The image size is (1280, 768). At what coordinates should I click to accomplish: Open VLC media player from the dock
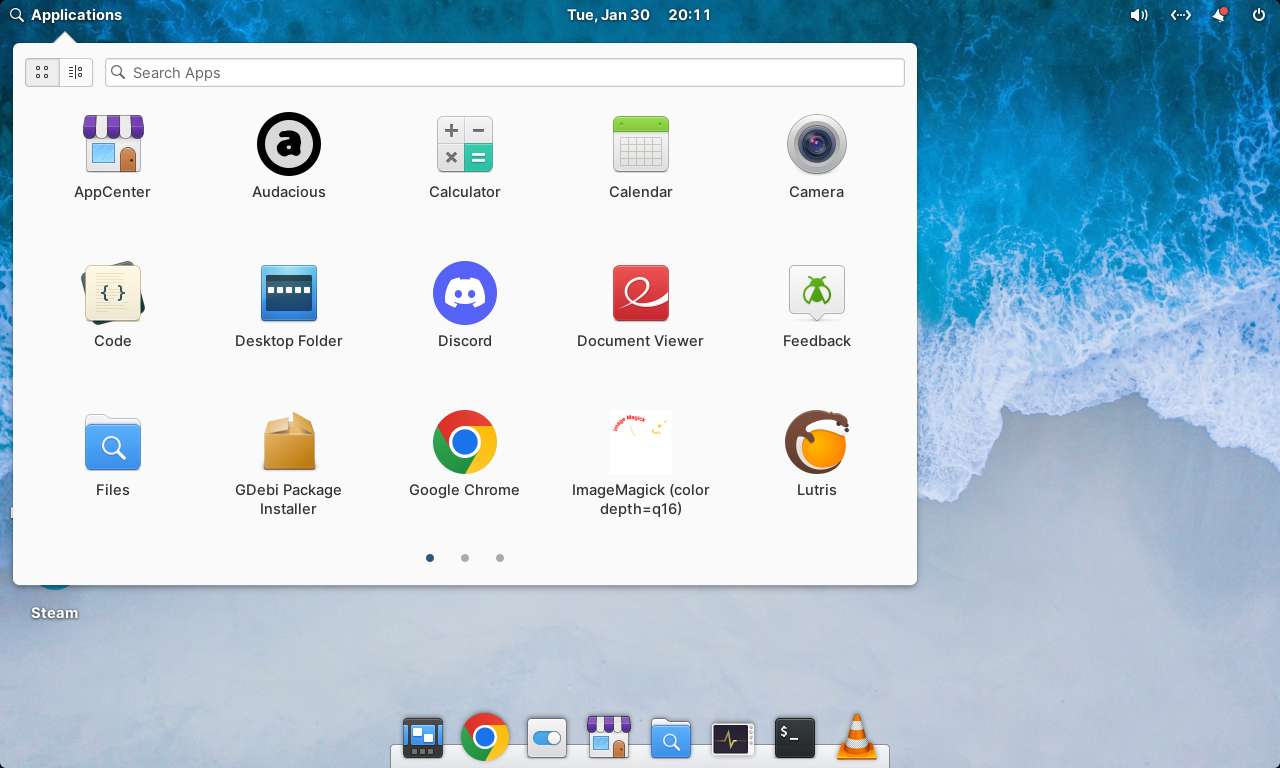(x=857, y=737)
